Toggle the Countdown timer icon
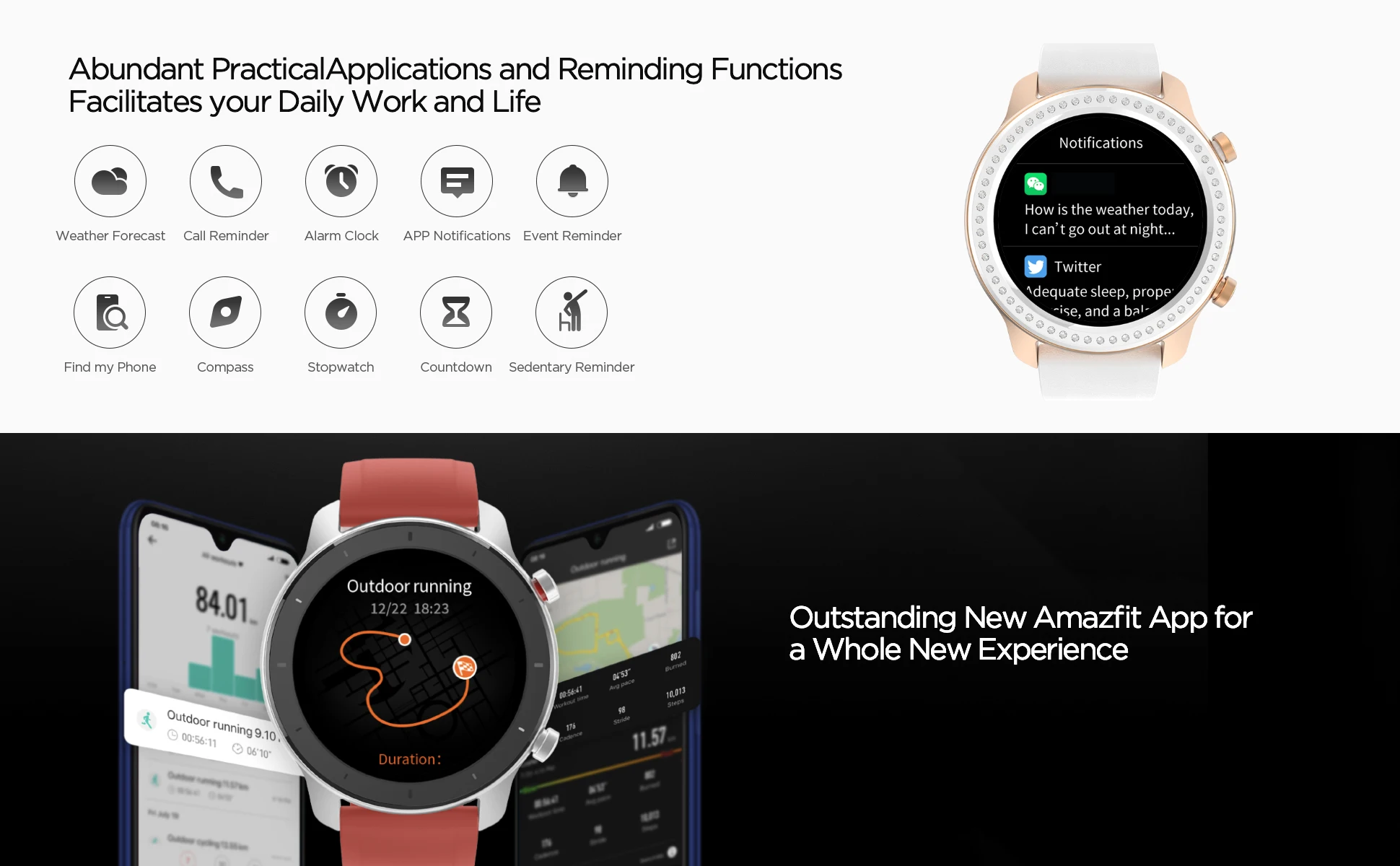 tap(455, 313)
